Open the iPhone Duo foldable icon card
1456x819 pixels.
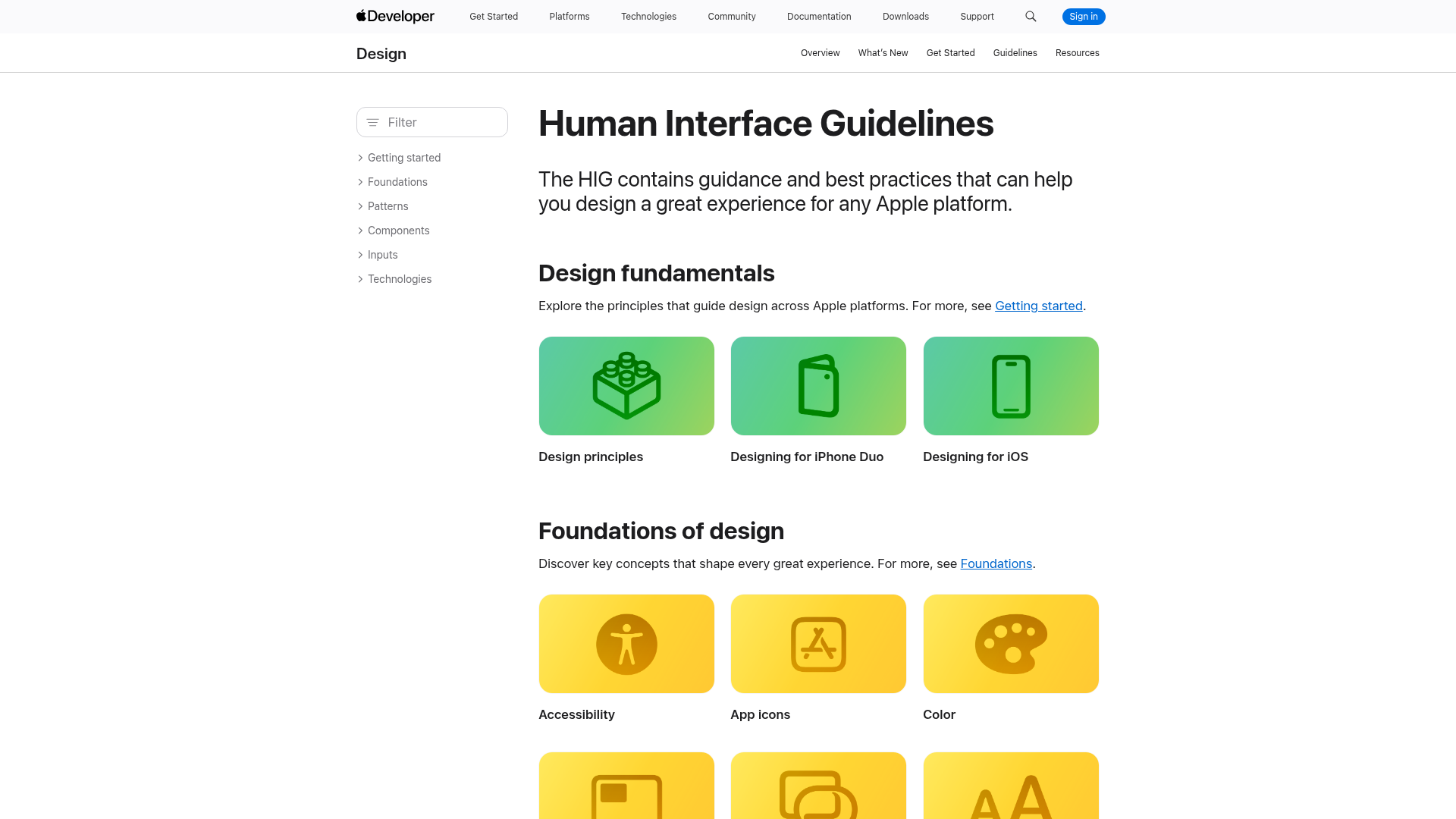click(818, 386)
